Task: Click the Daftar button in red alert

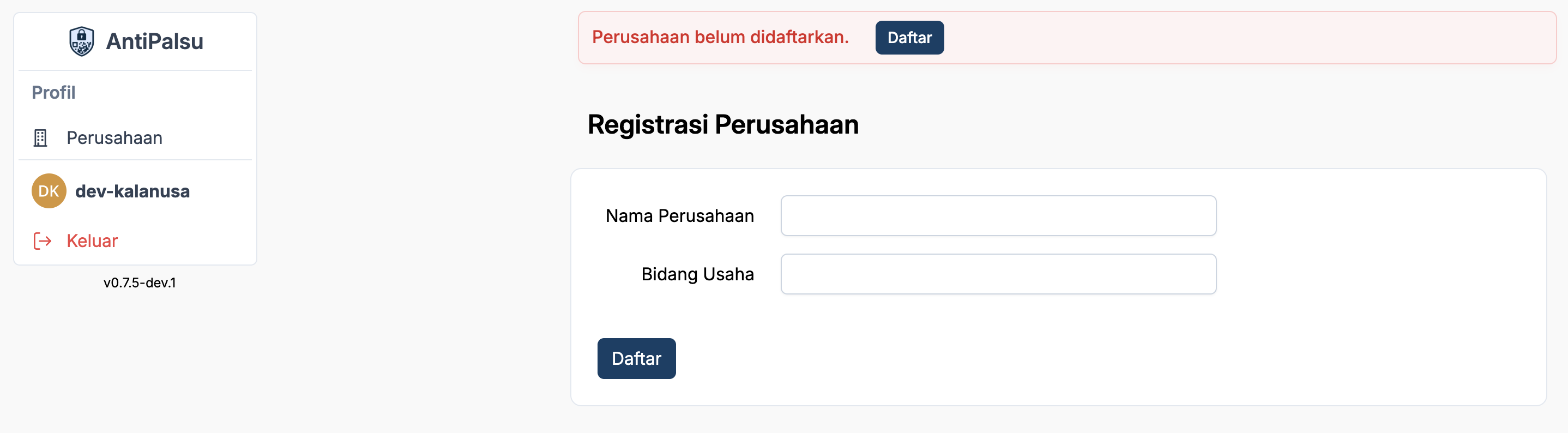Action: click(x=909, y=38)
